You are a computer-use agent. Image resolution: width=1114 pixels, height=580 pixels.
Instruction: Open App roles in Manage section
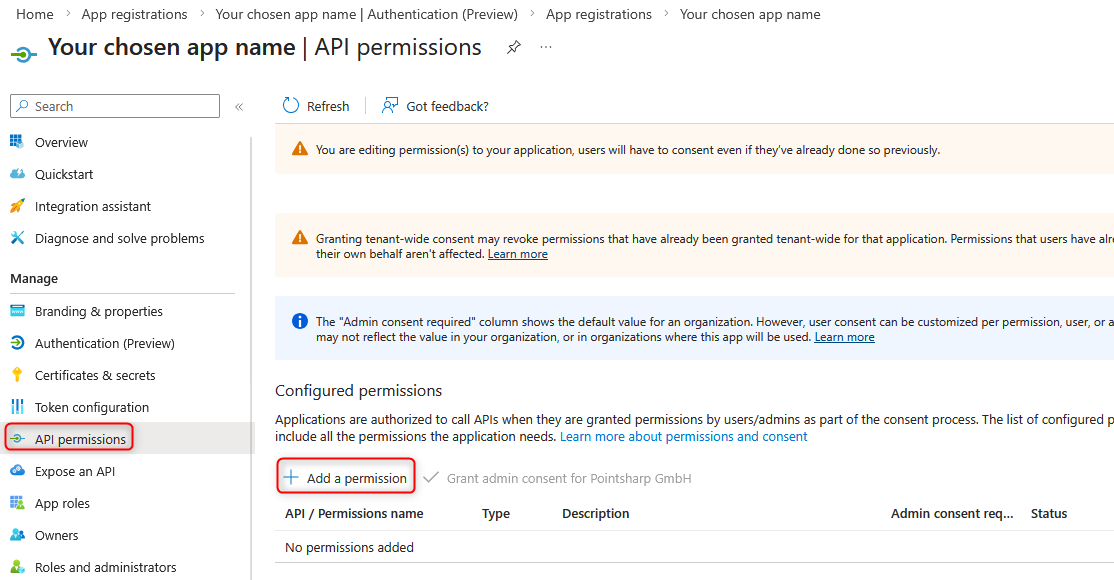click(x=62, y=503)
